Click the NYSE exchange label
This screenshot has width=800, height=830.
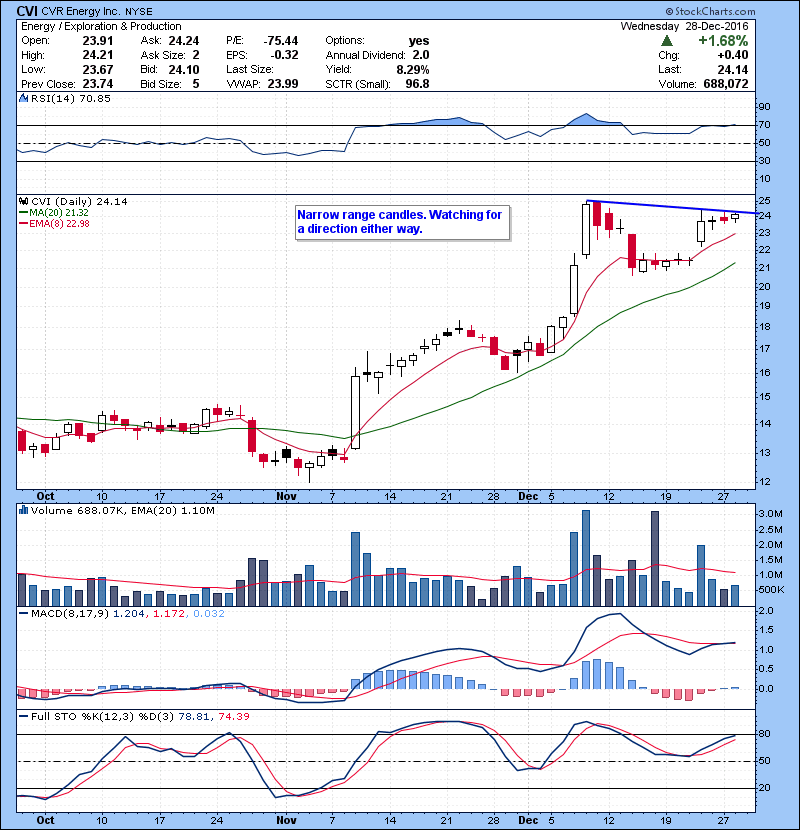(x=139, y=12)
